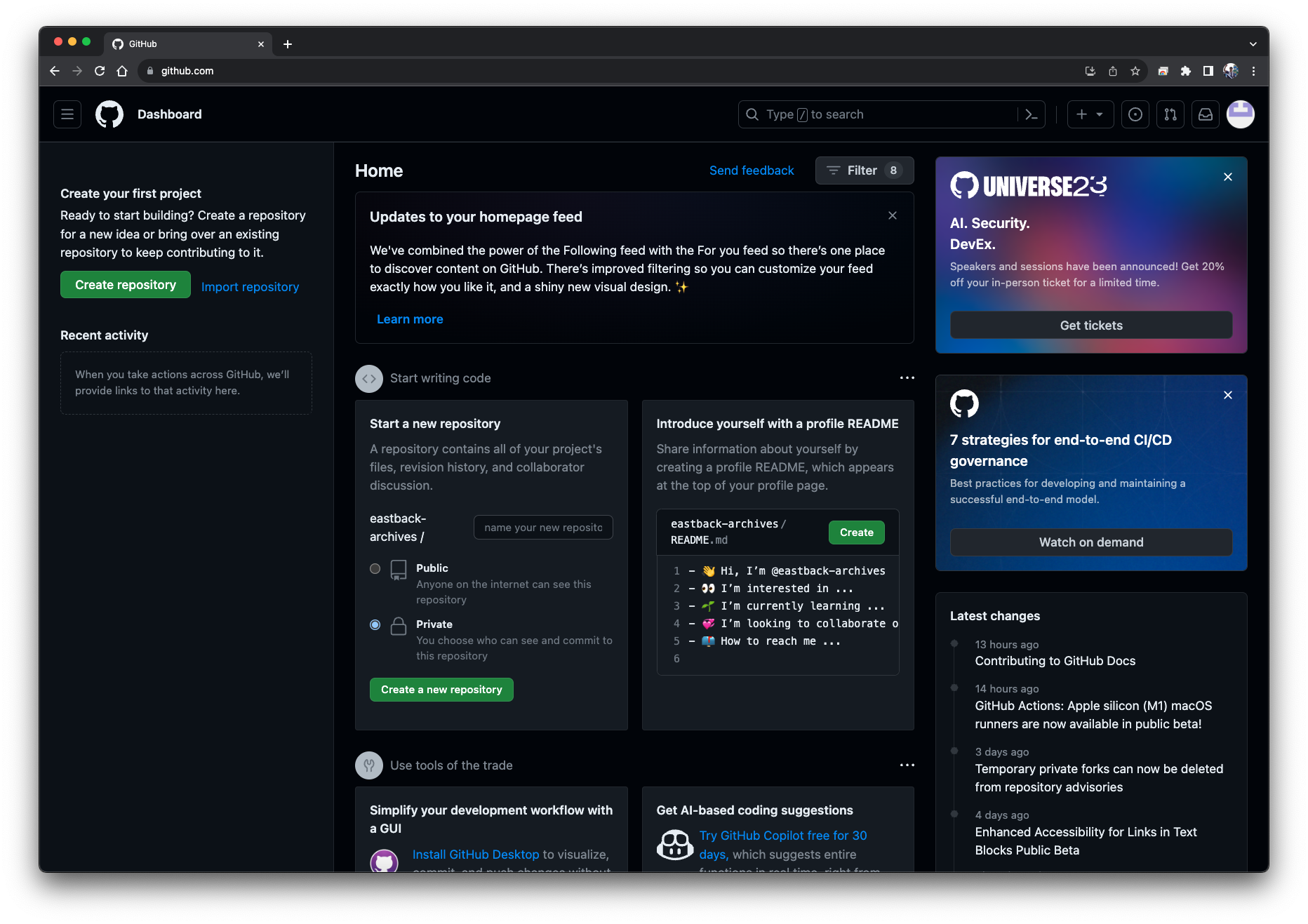Open the command palette icon in search bar
The image size is (1308, 924).
pyautogui.click(x=1031, y=114)
